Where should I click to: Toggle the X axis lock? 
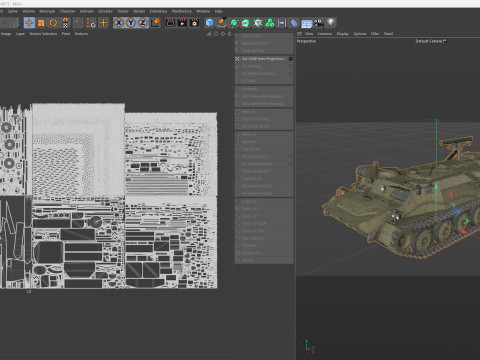(x=119, y=23)
